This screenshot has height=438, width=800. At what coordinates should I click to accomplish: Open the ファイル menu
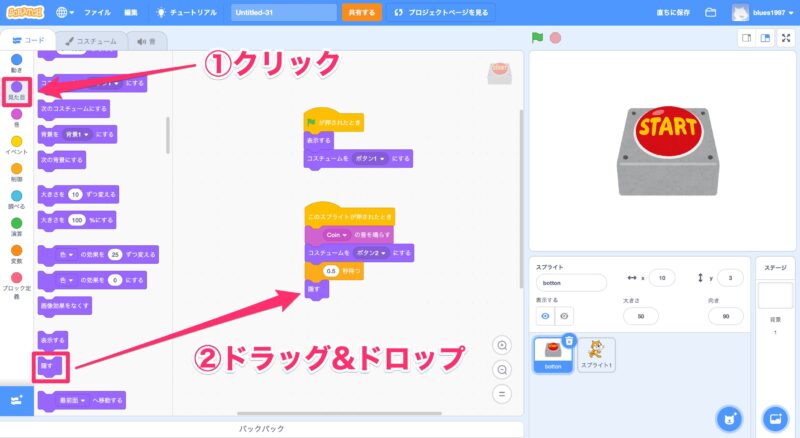(x=97, y=13)
